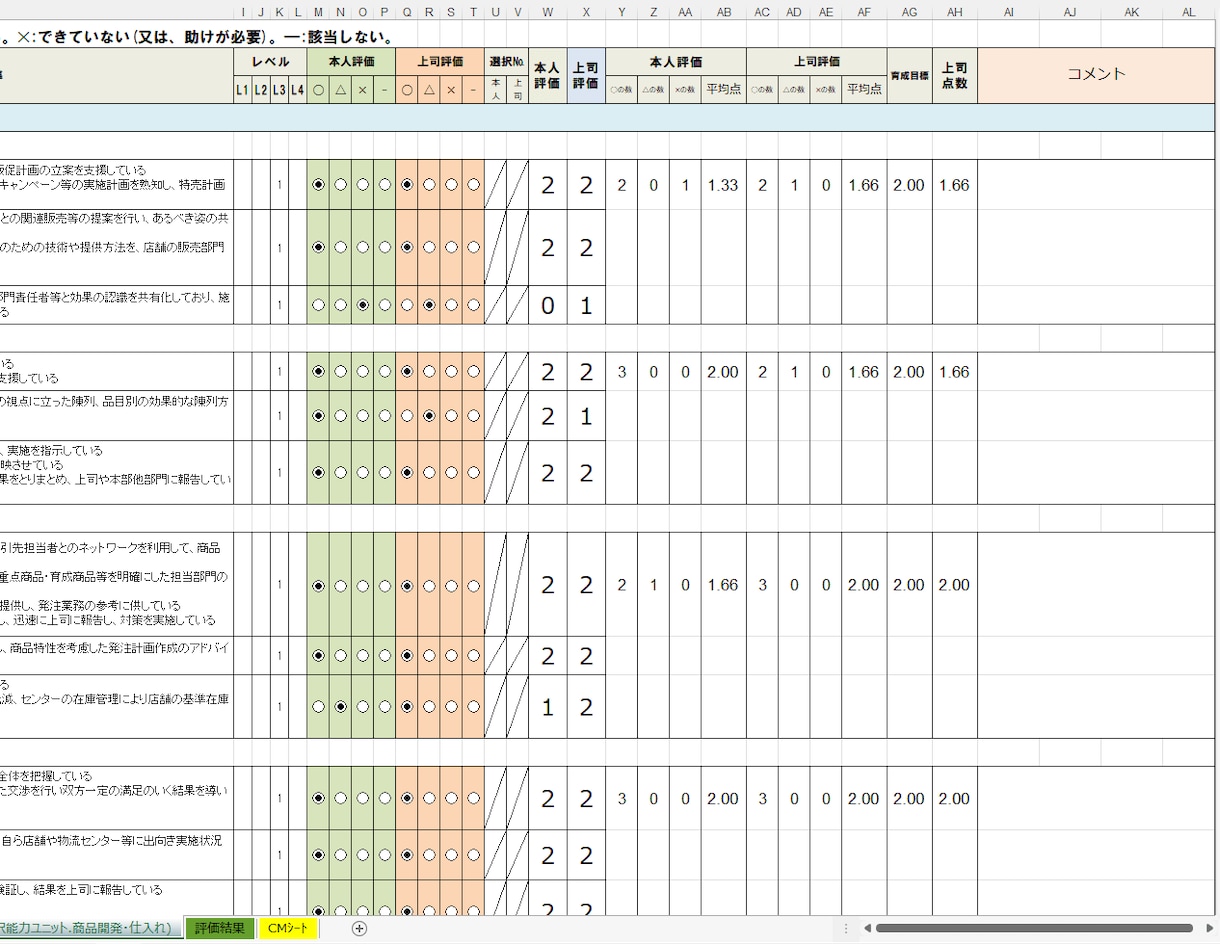Click the comment cell in the キャンペーン等 row

click(1096, 185)
